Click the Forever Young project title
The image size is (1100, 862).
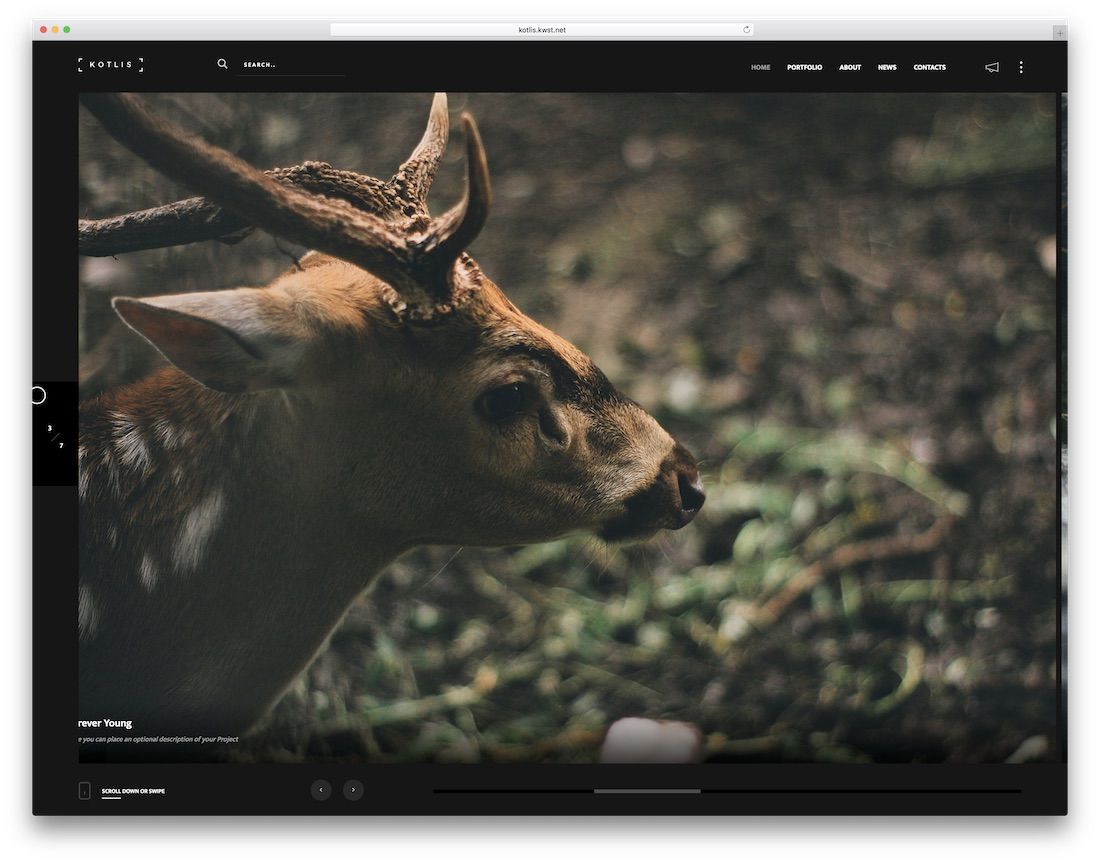click(x=105, y=723)
